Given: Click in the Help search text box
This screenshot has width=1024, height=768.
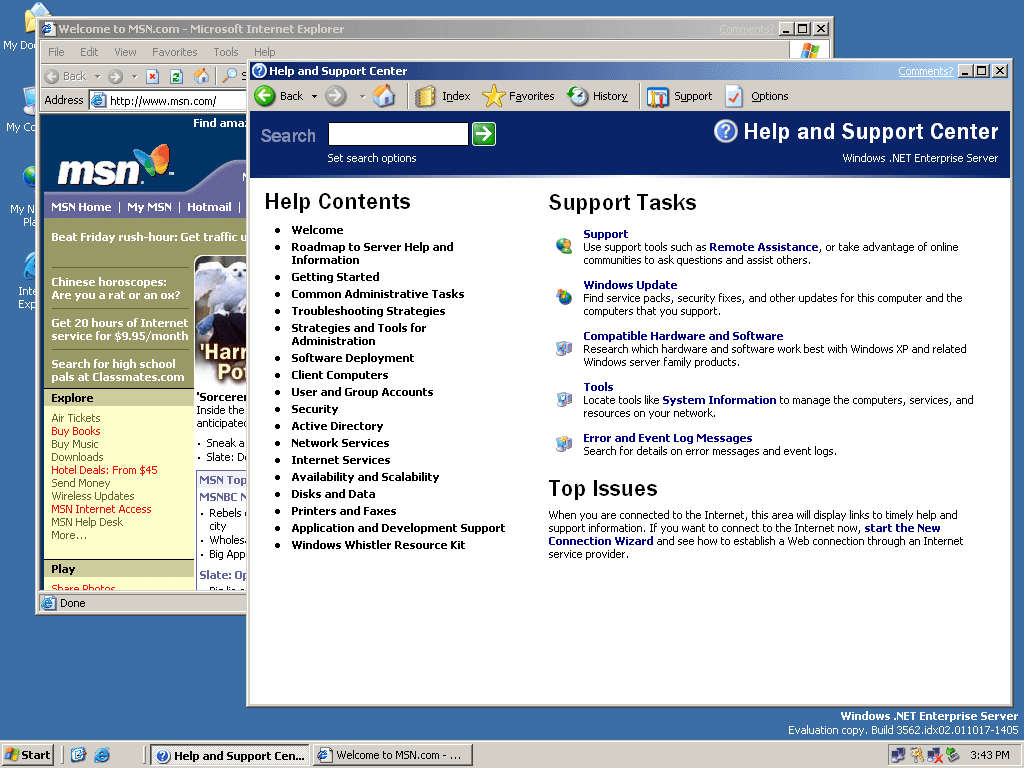Looking at the screenshot, I should 398,134.
